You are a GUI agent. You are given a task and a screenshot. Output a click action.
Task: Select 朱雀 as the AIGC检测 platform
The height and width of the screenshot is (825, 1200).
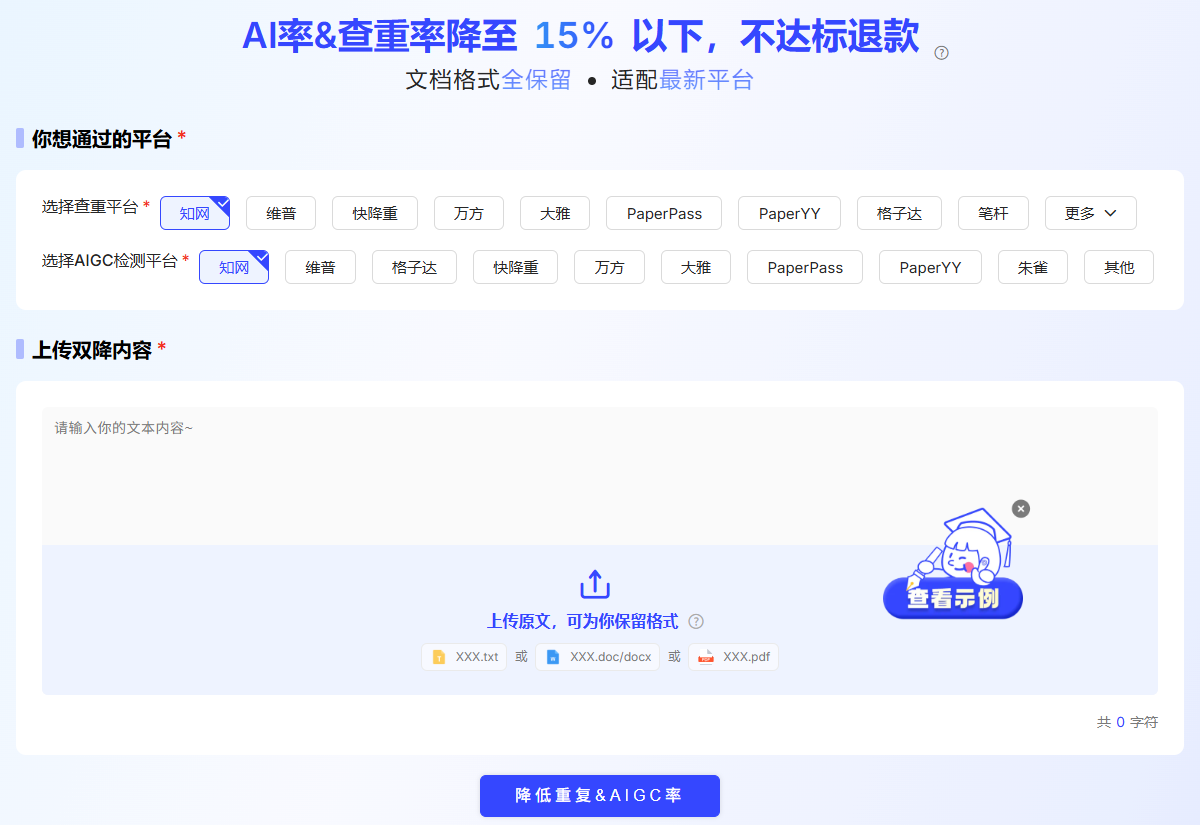pos(1033,267)
